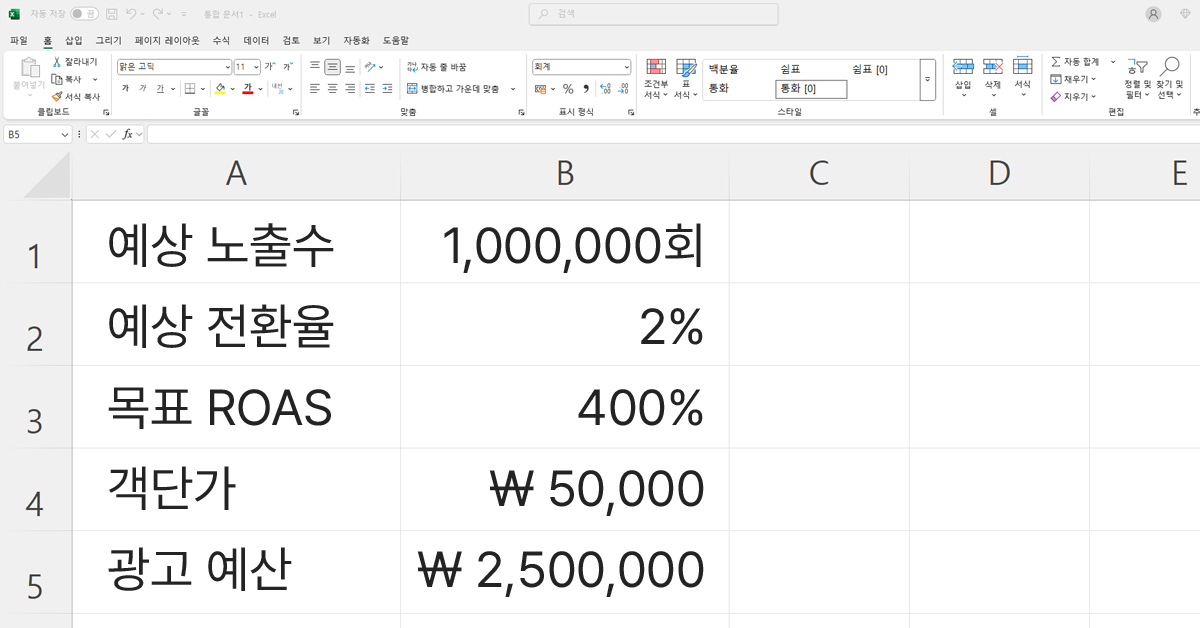Click the Undo arrow icon
This screenshot has height=628, width=1200.
pyautogui.click(x=132, y=14)
